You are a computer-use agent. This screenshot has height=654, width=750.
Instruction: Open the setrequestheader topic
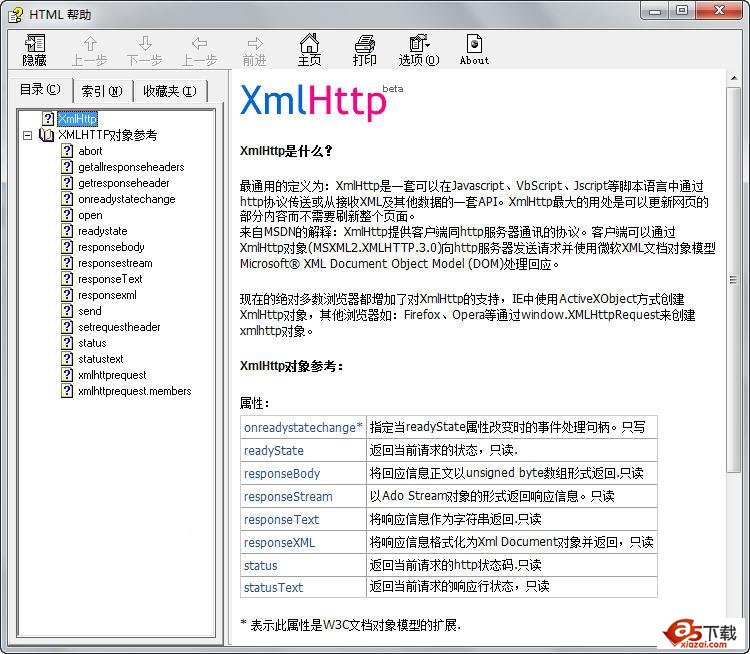click(119, 327)
